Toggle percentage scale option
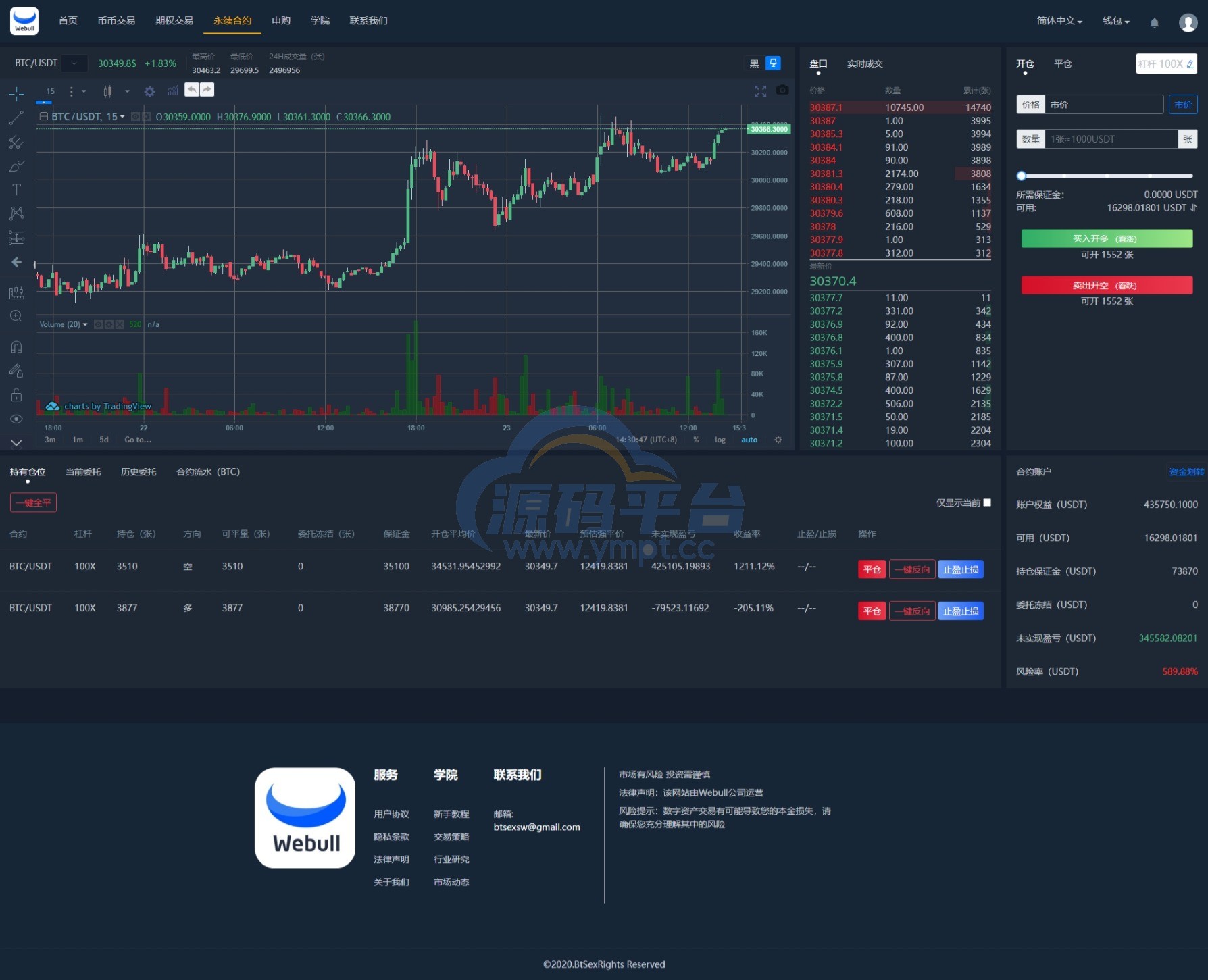Image resolution: width=1208 pixels, height=980 pixels. coord(696,440)
